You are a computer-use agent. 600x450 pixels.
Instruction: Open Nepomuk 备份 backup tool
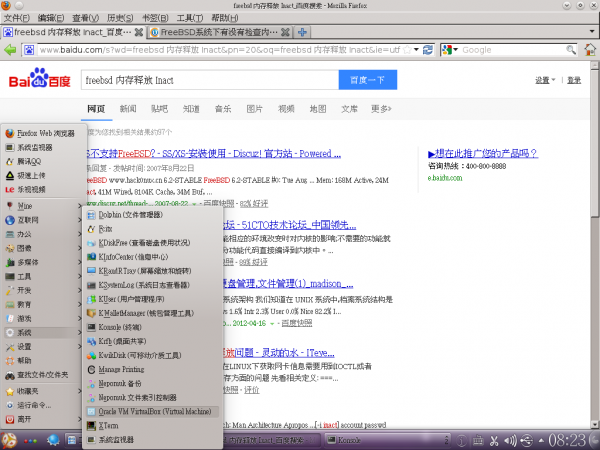point(152,383)
